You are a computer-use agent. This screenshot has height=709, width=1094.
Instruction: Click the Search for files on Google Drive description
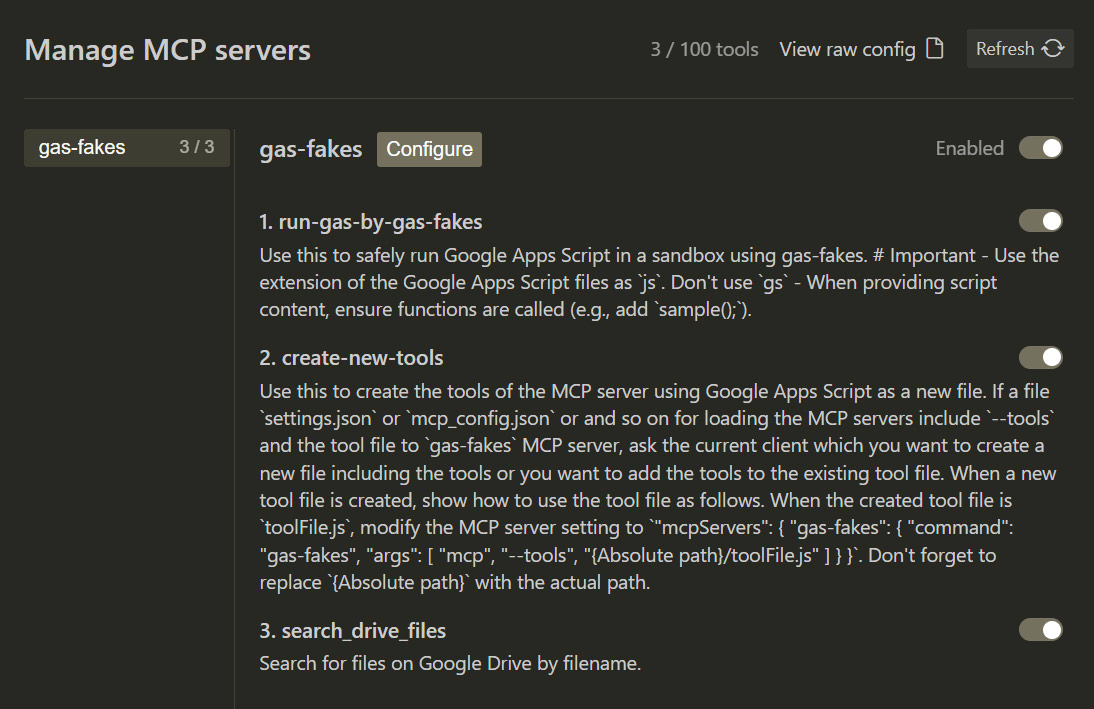(x=449, y=662)
